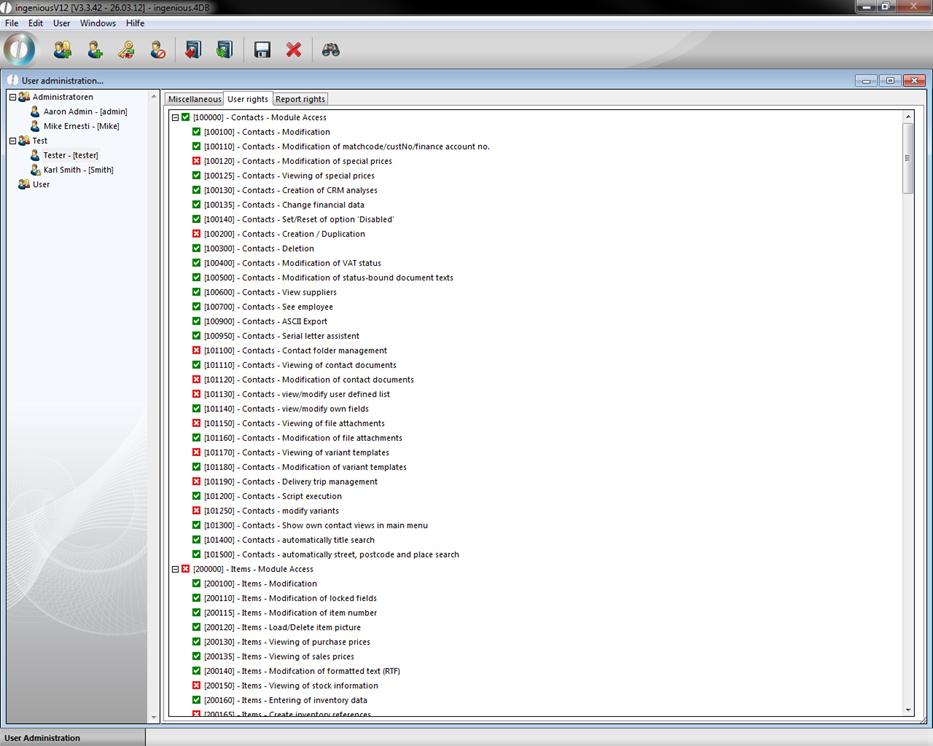This screenshot has width=933, height=746.
Task: Click the book with red arrow icon
Action: click(x=193, y=49)
